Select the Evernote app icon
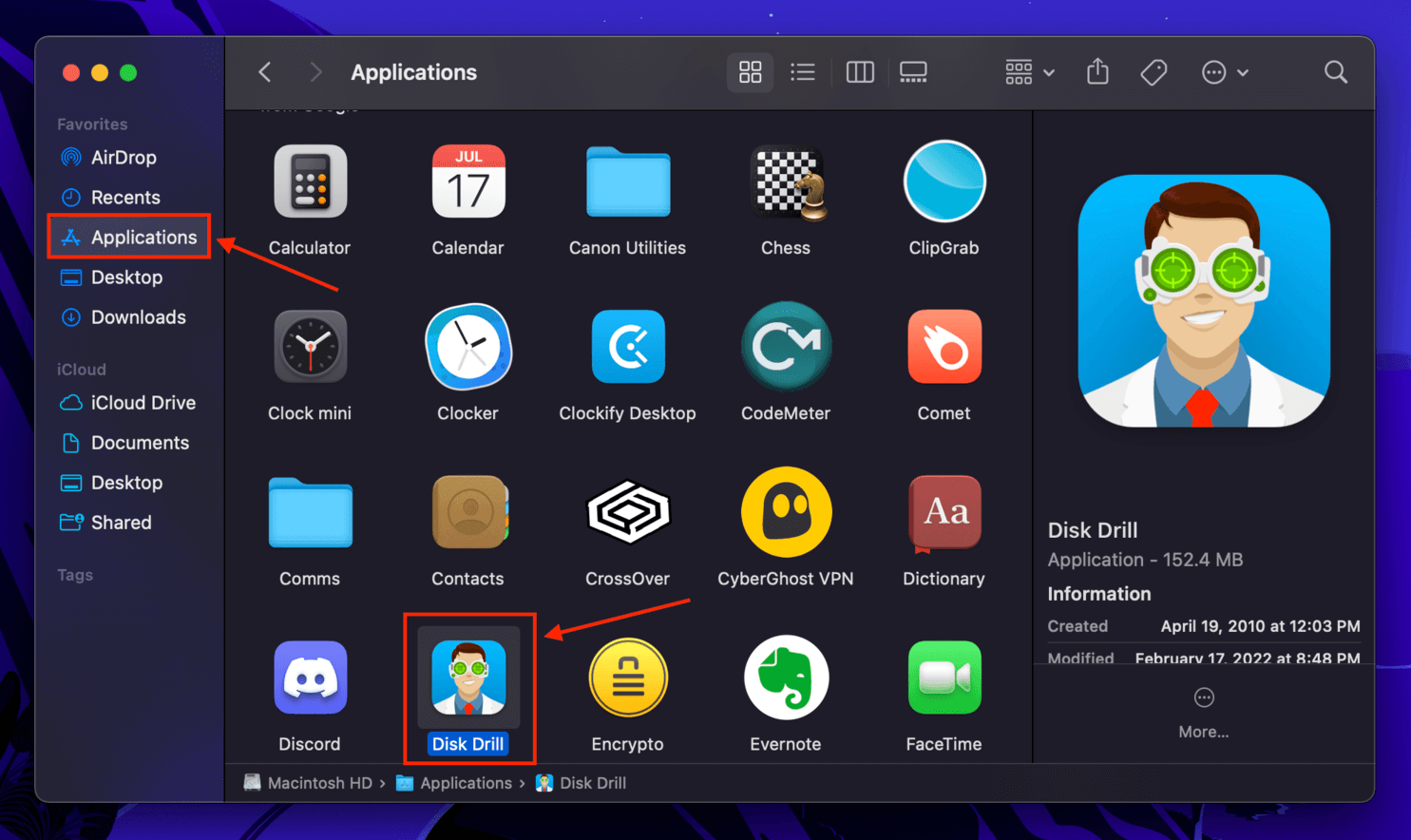This screenshot has height=840, width=1411. [785, 678]
